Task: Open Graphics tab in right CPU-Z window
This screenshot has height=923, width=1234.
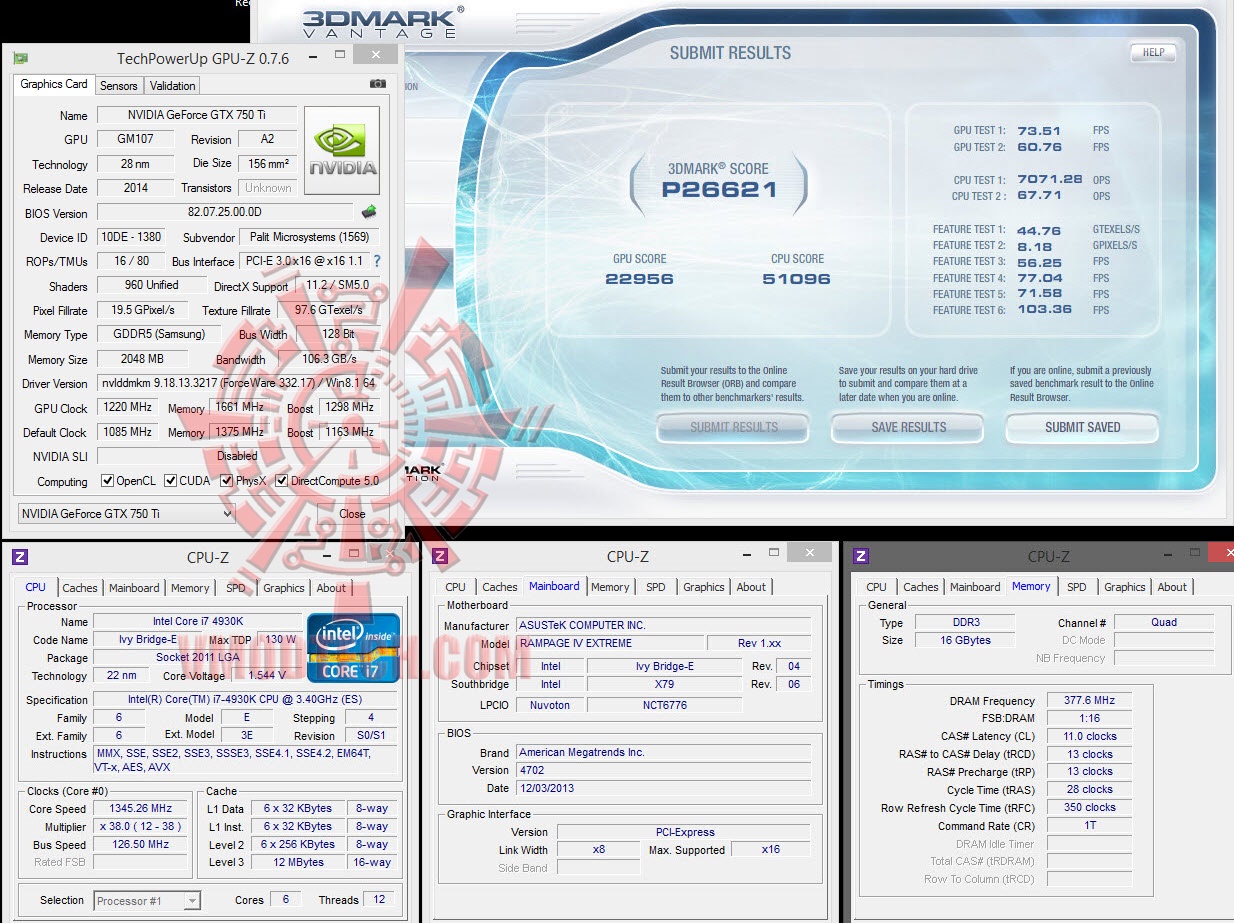Action: 1125,587
